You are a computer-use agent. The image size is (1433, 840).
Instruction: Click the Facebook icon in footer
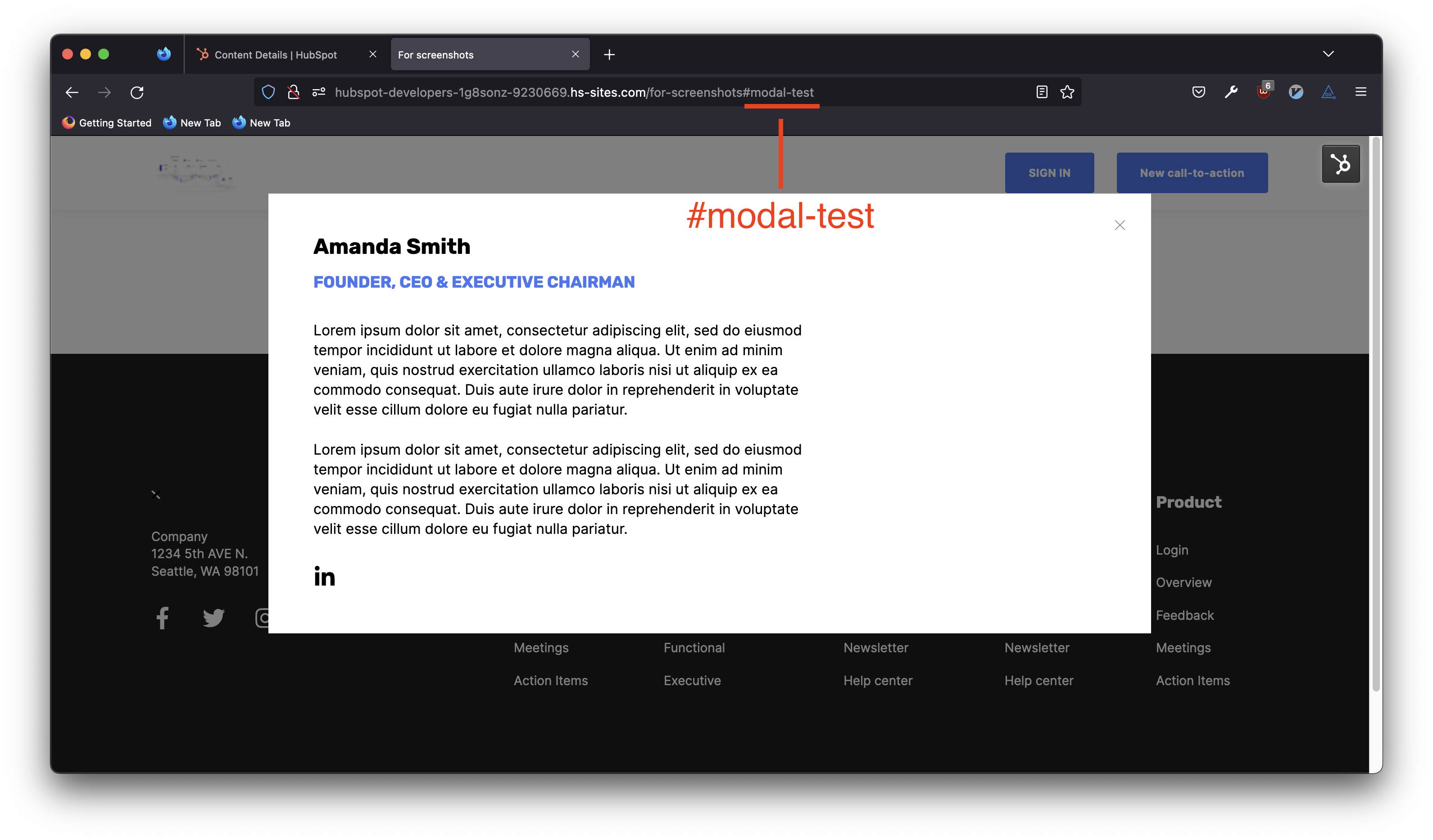(162, 617)
